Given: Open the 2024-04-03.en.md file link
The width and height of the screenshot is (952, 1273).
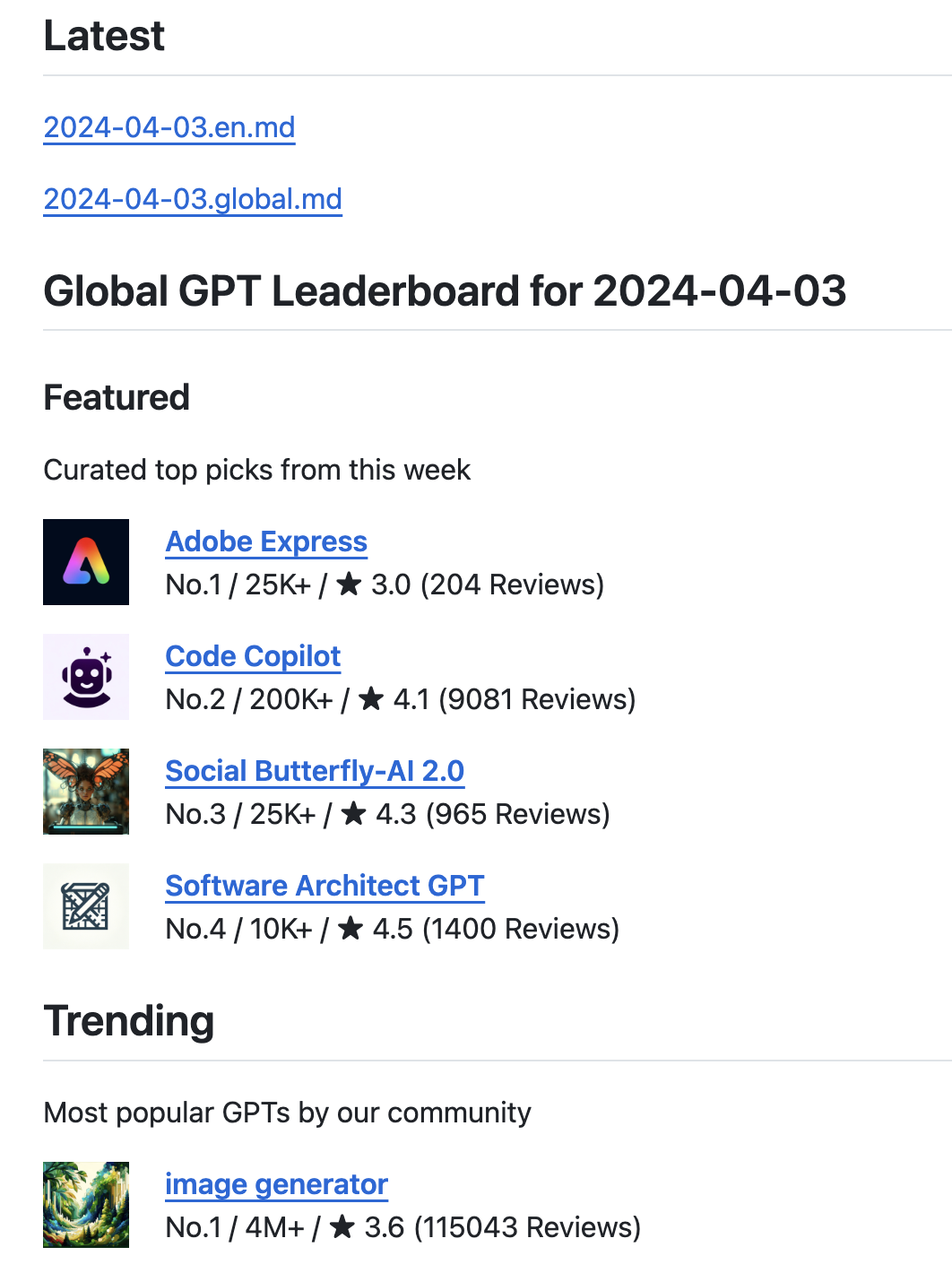Looking at the screenshot, I should point(169,127).
